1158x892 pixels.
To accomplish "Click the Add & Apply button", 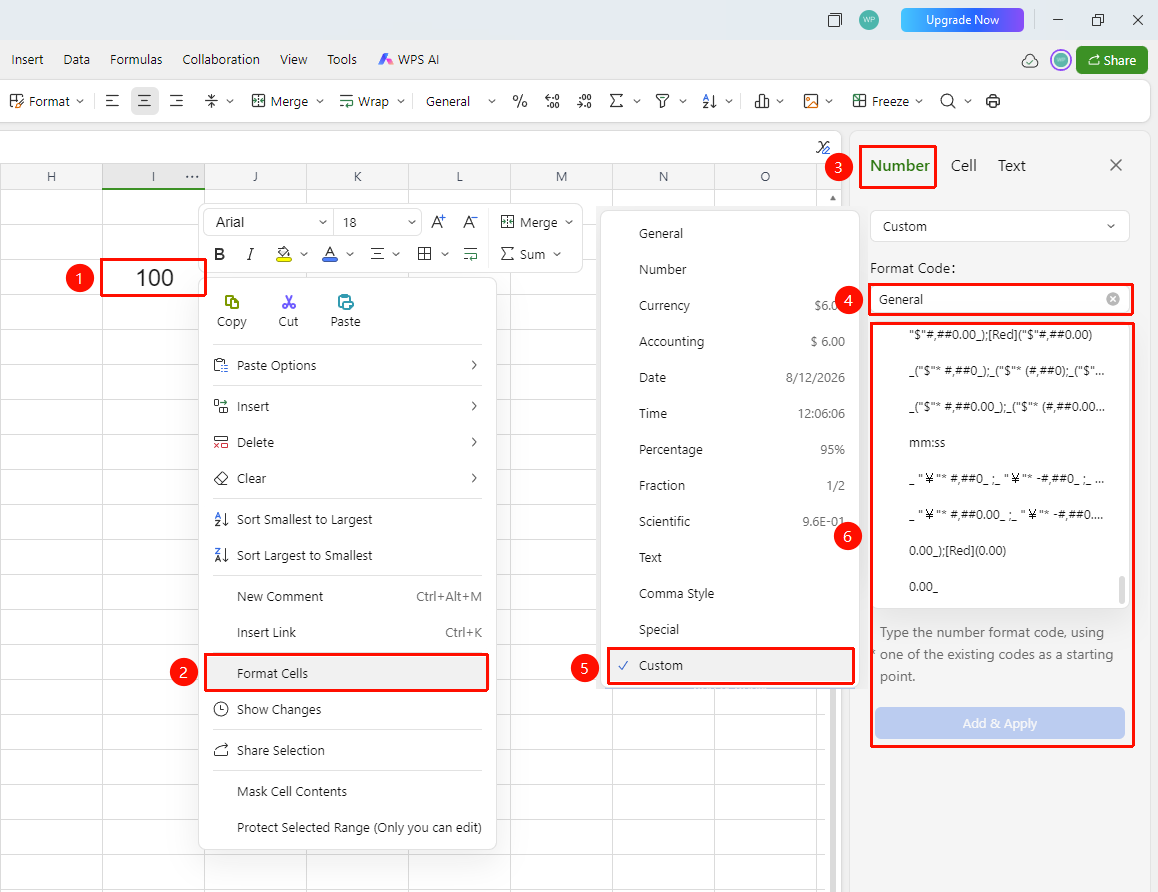I will 999,724.
